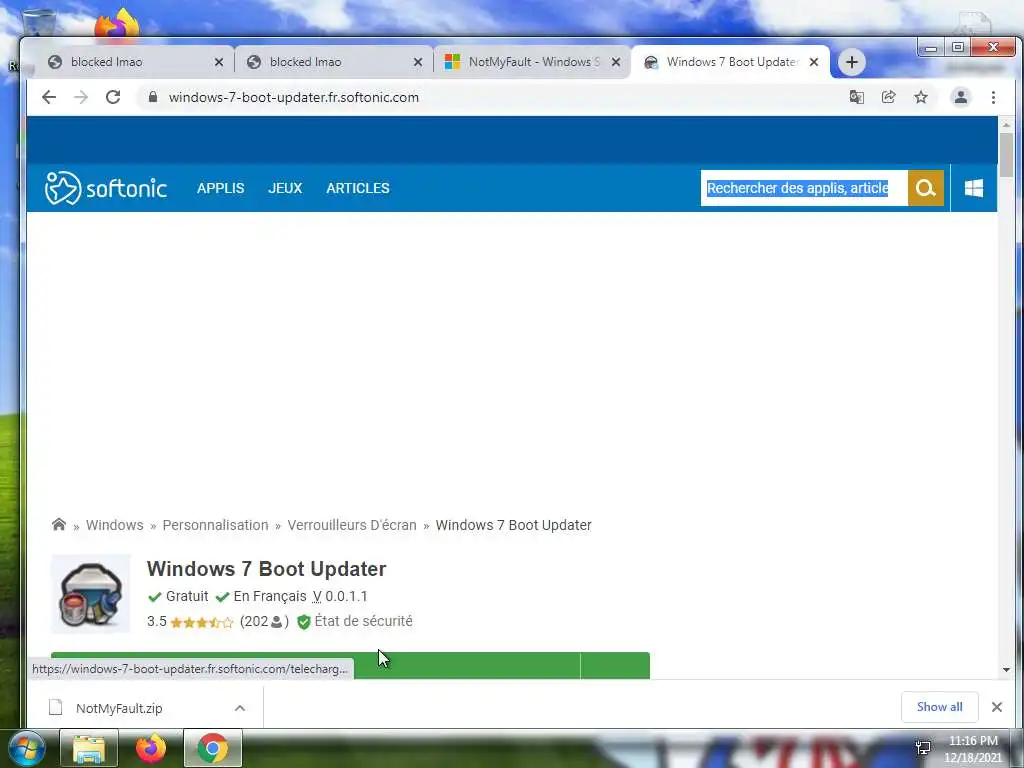Image resolution: width=1024 pixels, height=768 pixels.
Task: Switch to the NotMyFault - Windows tab
Action: click(x=534, y=62)
